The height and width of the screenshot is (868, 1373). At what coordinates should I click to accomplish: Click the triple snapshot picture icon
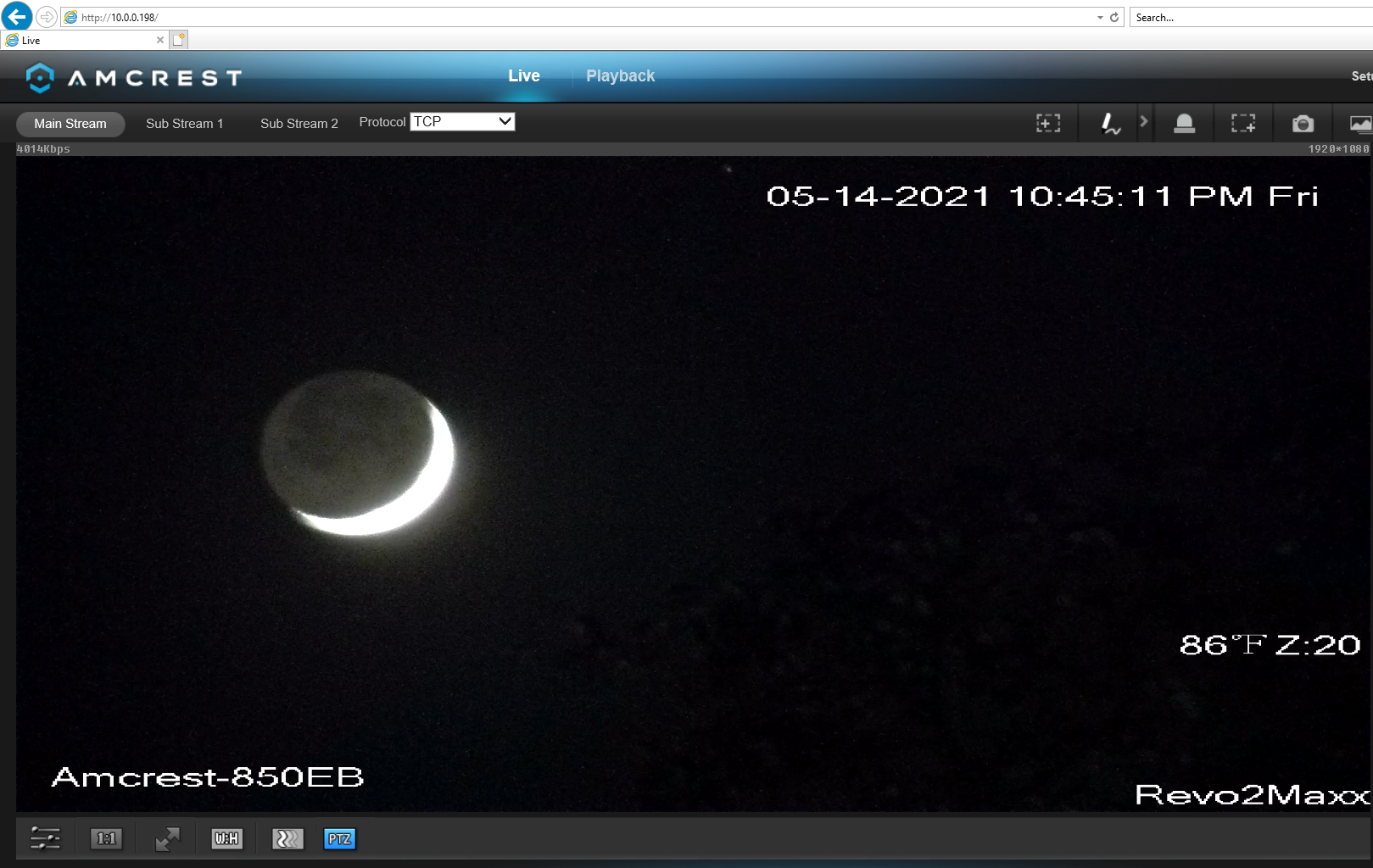[1361, 124]
